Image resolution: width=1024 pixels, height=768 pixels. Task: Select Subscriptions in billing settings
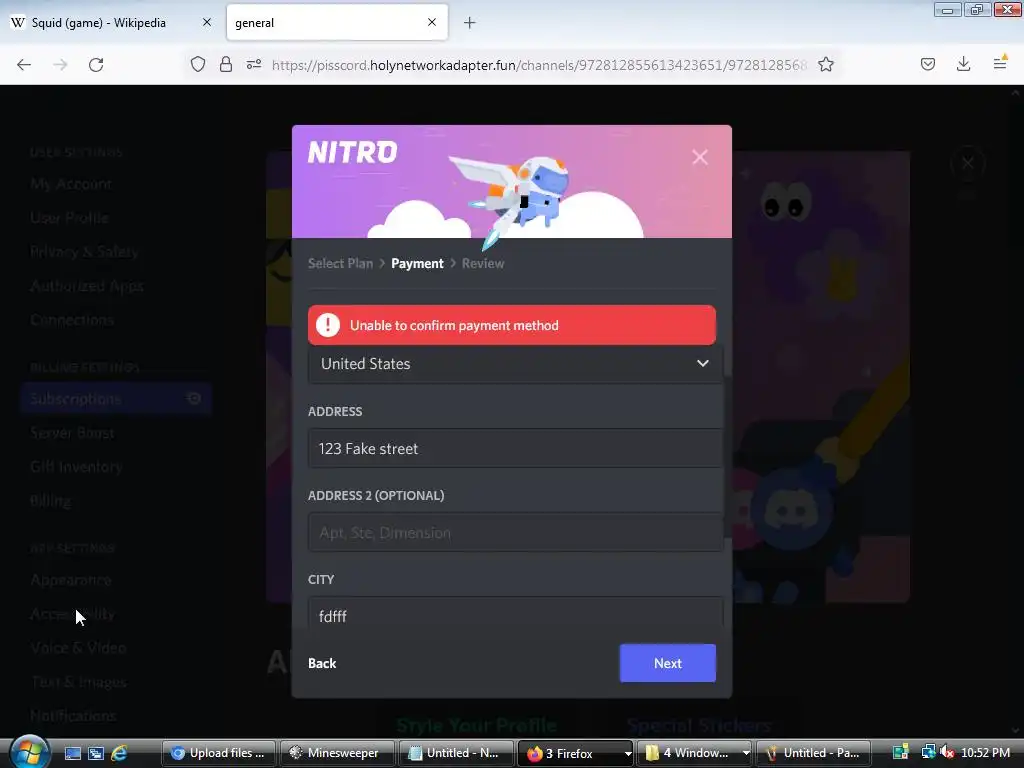point(116,398)
